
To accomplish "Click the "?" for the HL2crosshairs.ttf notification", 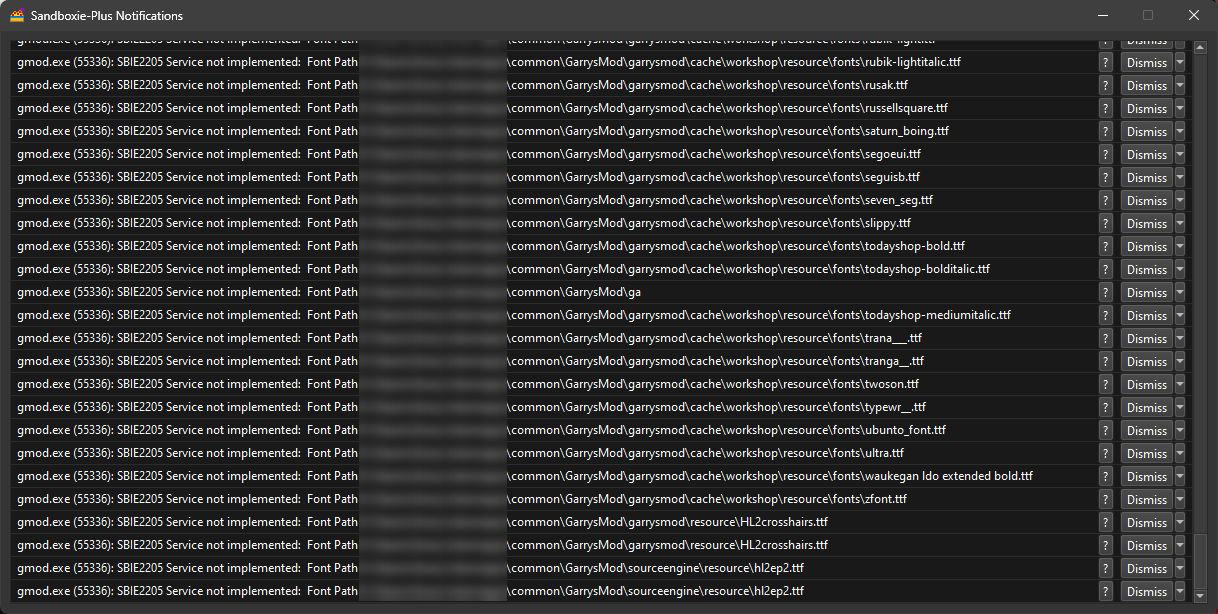I will coord(1105,522).
